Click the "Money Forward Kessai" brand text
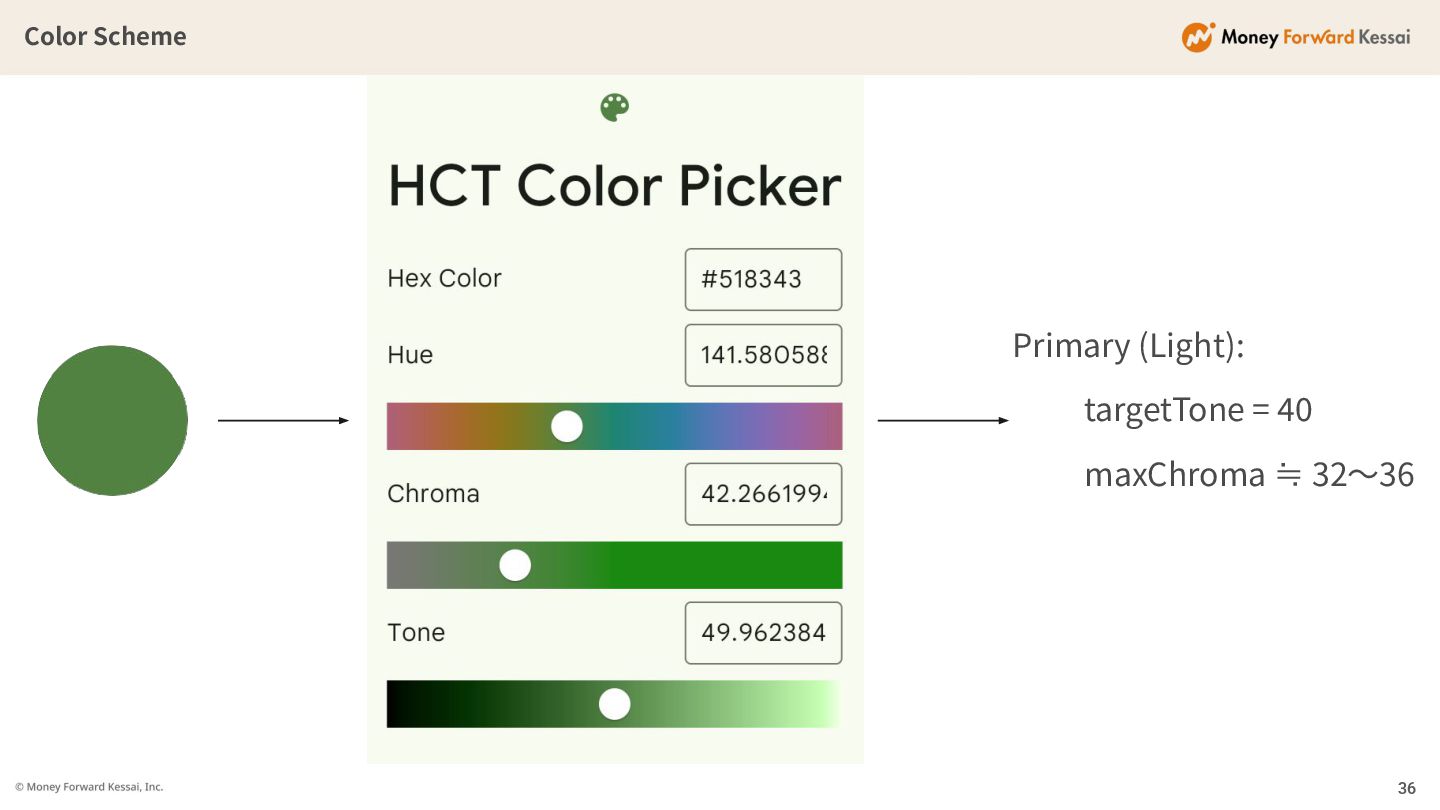The image size is (1440, 810). (1315, 38)
